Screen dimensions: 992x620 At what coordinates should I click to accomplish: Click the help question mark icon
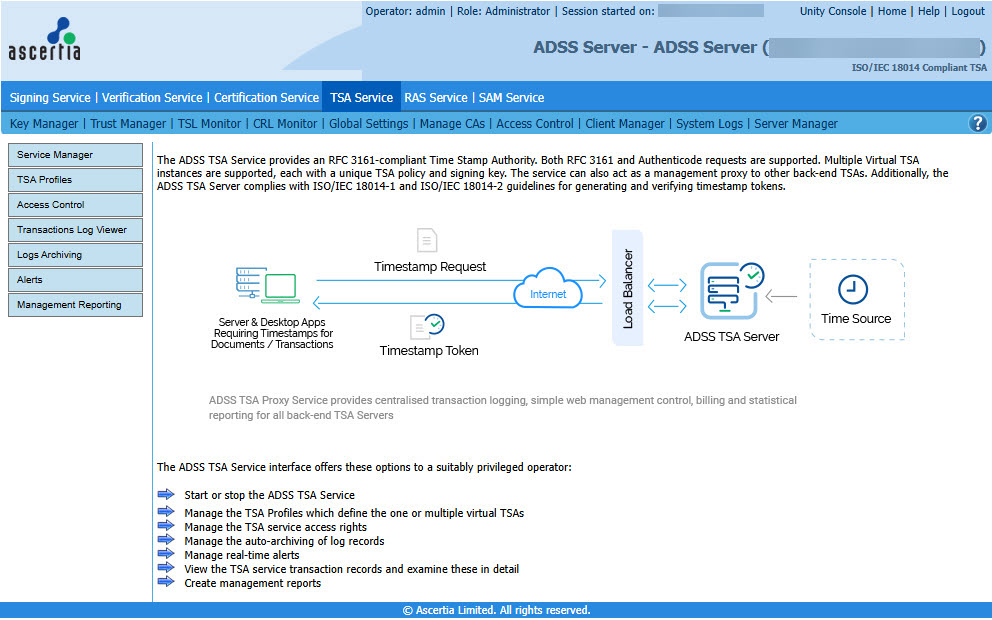coord(978,124)
